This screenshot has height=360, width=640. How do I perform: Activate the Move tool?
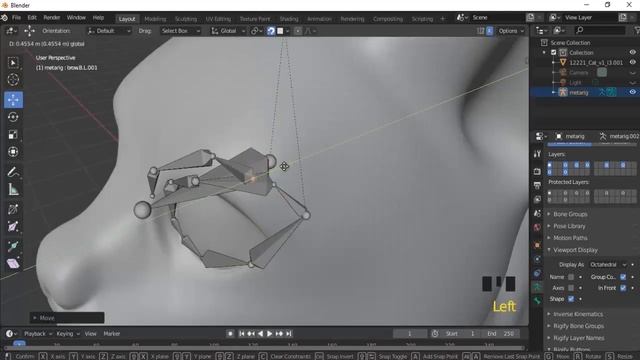click(13, 100)
